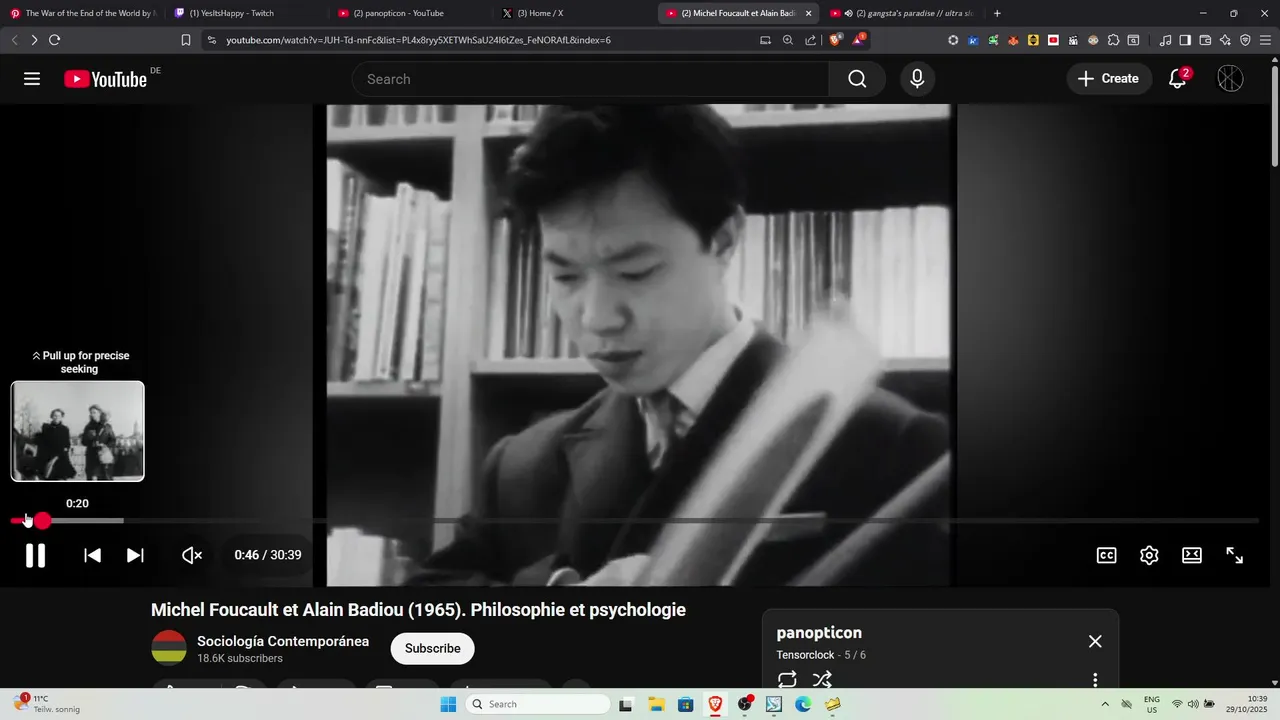
Task: Open a new browser tab
Action: click(x=997, y=13)
